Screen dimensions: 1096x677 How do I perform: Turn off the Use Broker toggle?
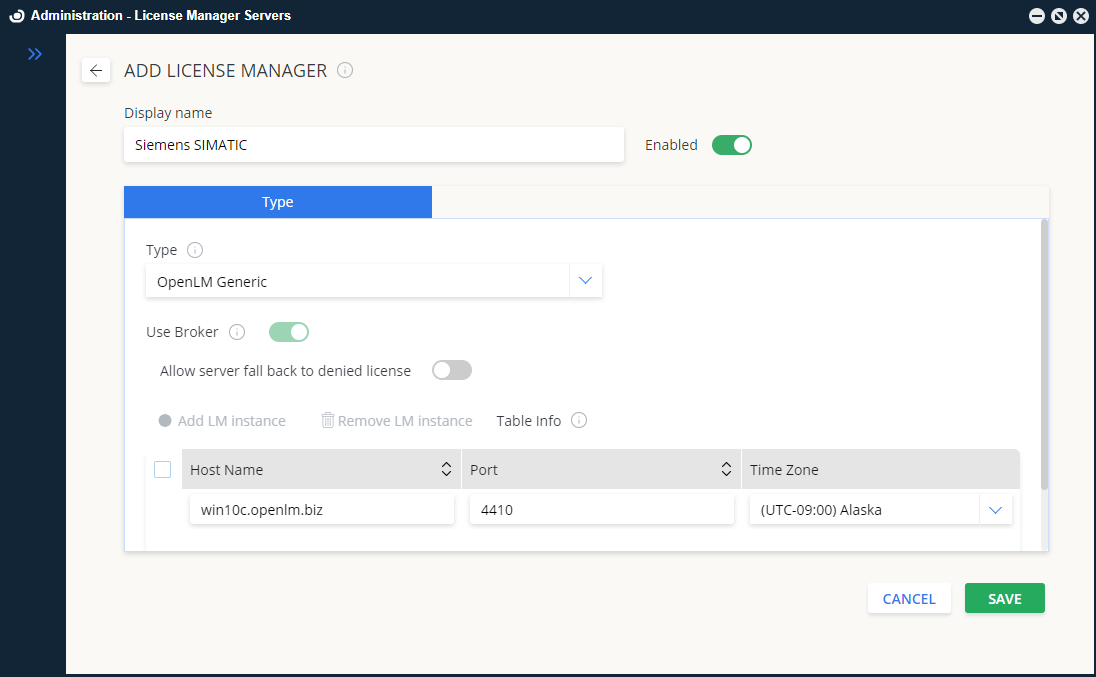pyautogui.click(x=288, y=331)
